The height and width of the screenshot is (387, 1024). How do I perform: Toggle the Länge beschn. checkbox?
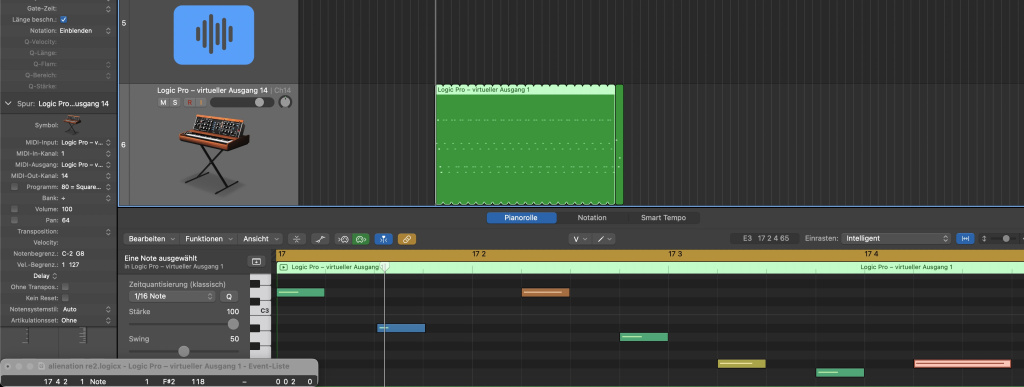(63, 20)
